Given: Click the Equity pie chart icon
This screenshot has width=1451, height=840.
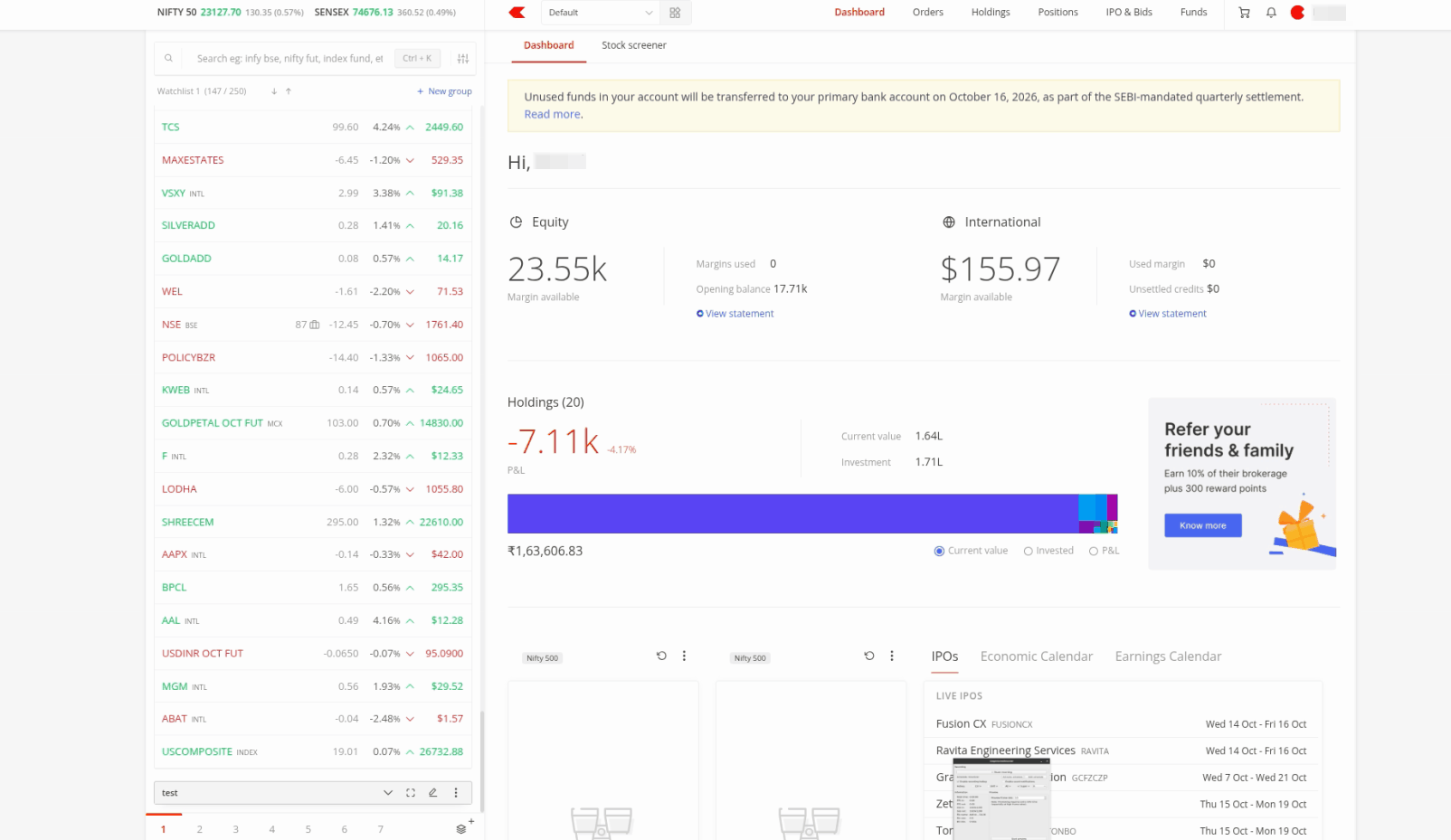Looking at the screenshot, I should [516, 222].
